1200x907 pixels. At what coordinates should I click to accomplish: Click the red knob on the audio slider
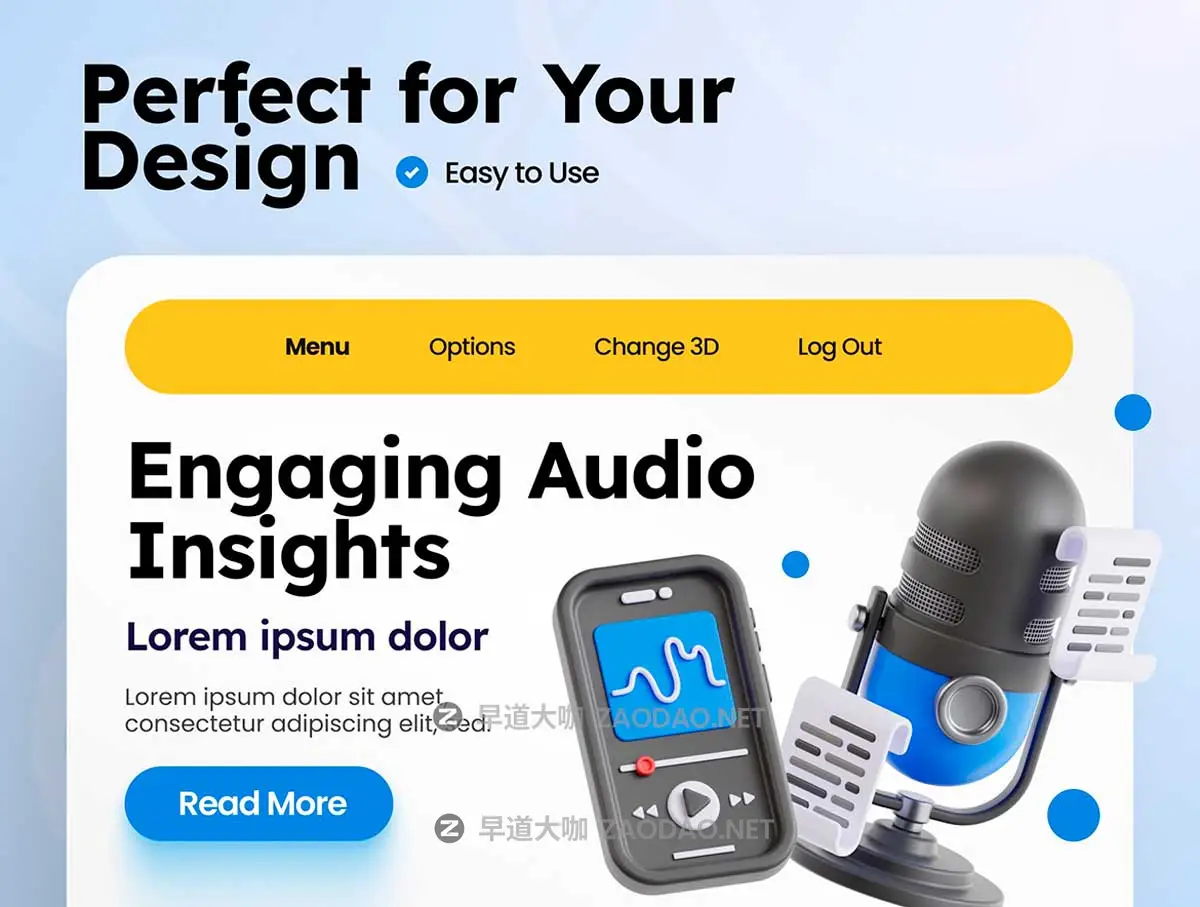tap(645, 765)
